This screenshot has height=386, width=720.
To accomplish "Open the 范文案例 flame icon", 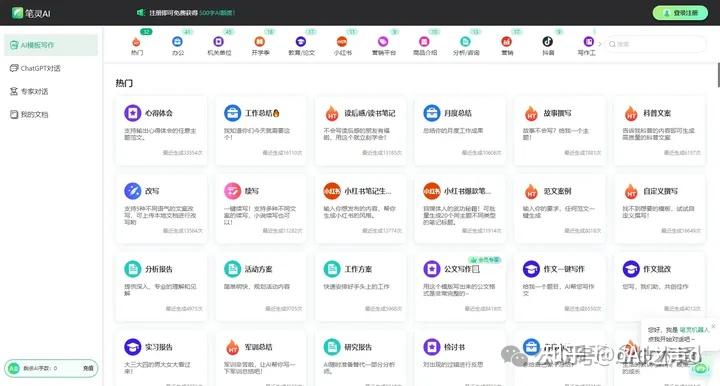I will (531, 191).
